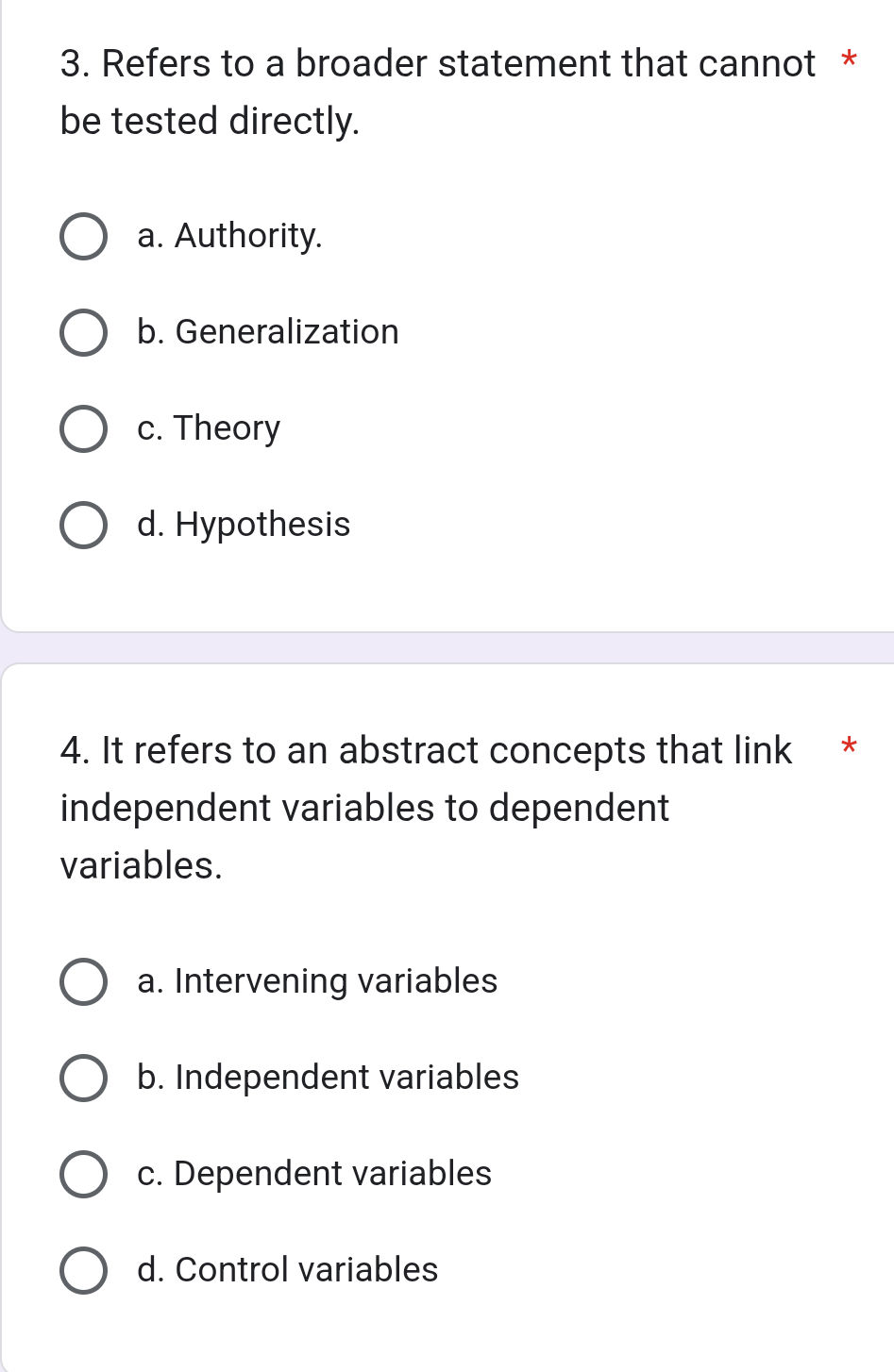Pick d. Control variables for question 4
894x1372 pixels.
coord(84,1271)
